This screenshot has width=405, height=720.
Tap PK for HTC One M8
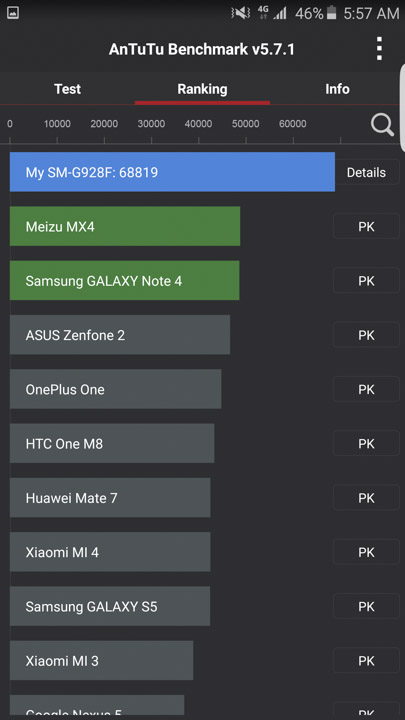[366, 443]
